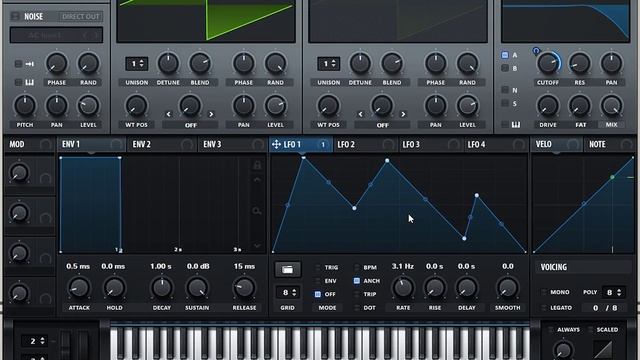Click the filter DRIVE knob
This screenshot has height=360, width=640.
[547, 106]
